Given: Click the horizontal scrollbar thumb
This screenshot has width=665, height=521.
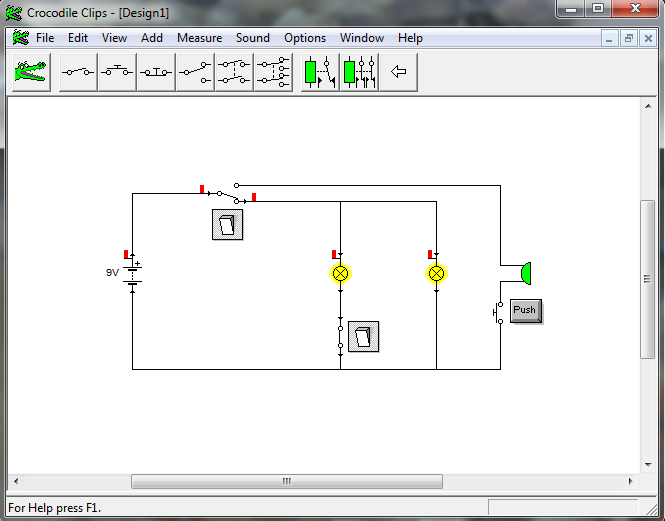Looking at the screenshot, I should coord(285,481).
